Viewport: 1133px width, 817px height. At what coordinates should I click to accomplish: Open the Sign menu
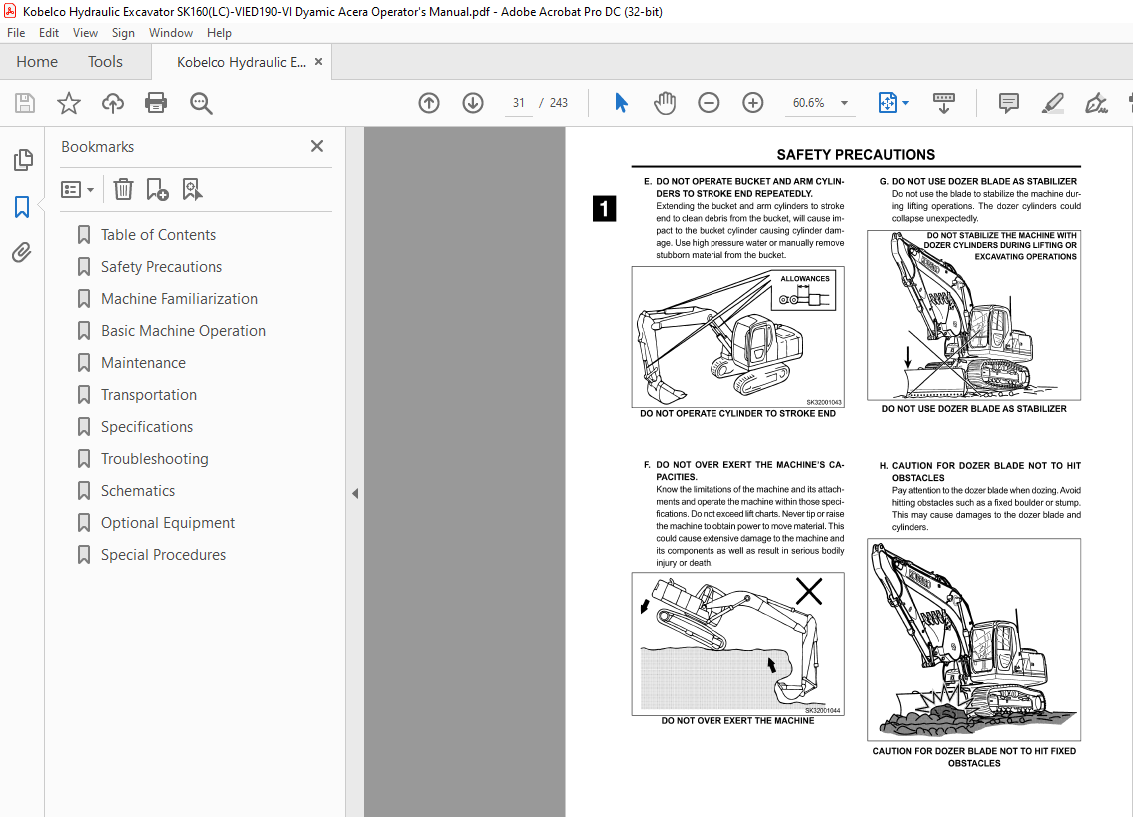(123, 33)
